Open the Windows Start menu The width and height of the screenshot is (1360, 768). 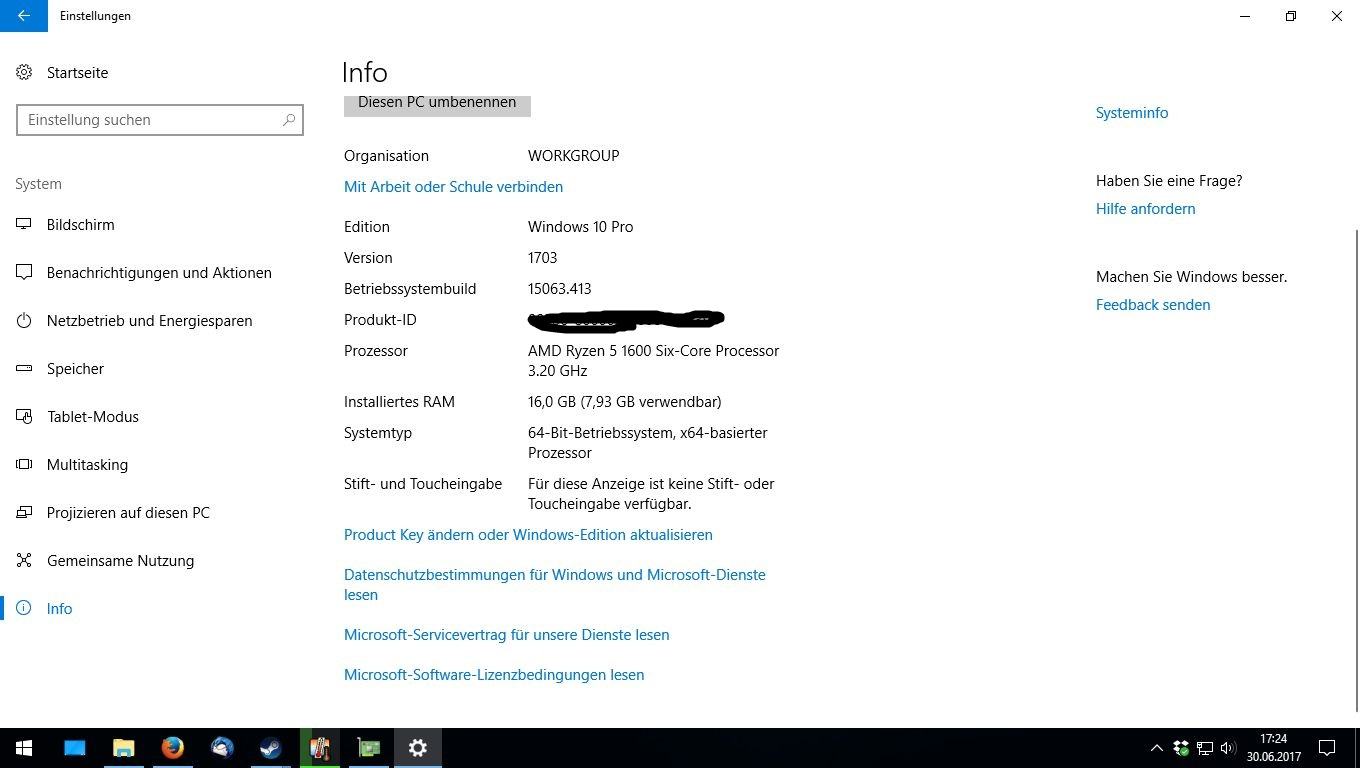click(24, 748)
